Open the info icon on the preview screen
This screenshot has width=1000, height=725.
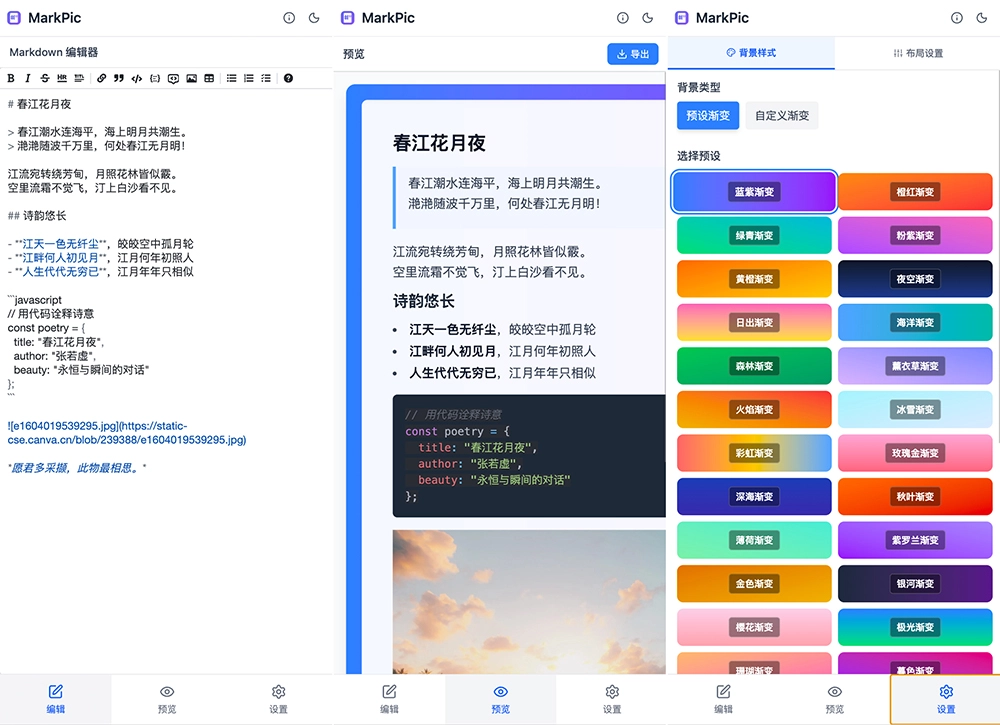pyautogui.click(x=622, y=18)
